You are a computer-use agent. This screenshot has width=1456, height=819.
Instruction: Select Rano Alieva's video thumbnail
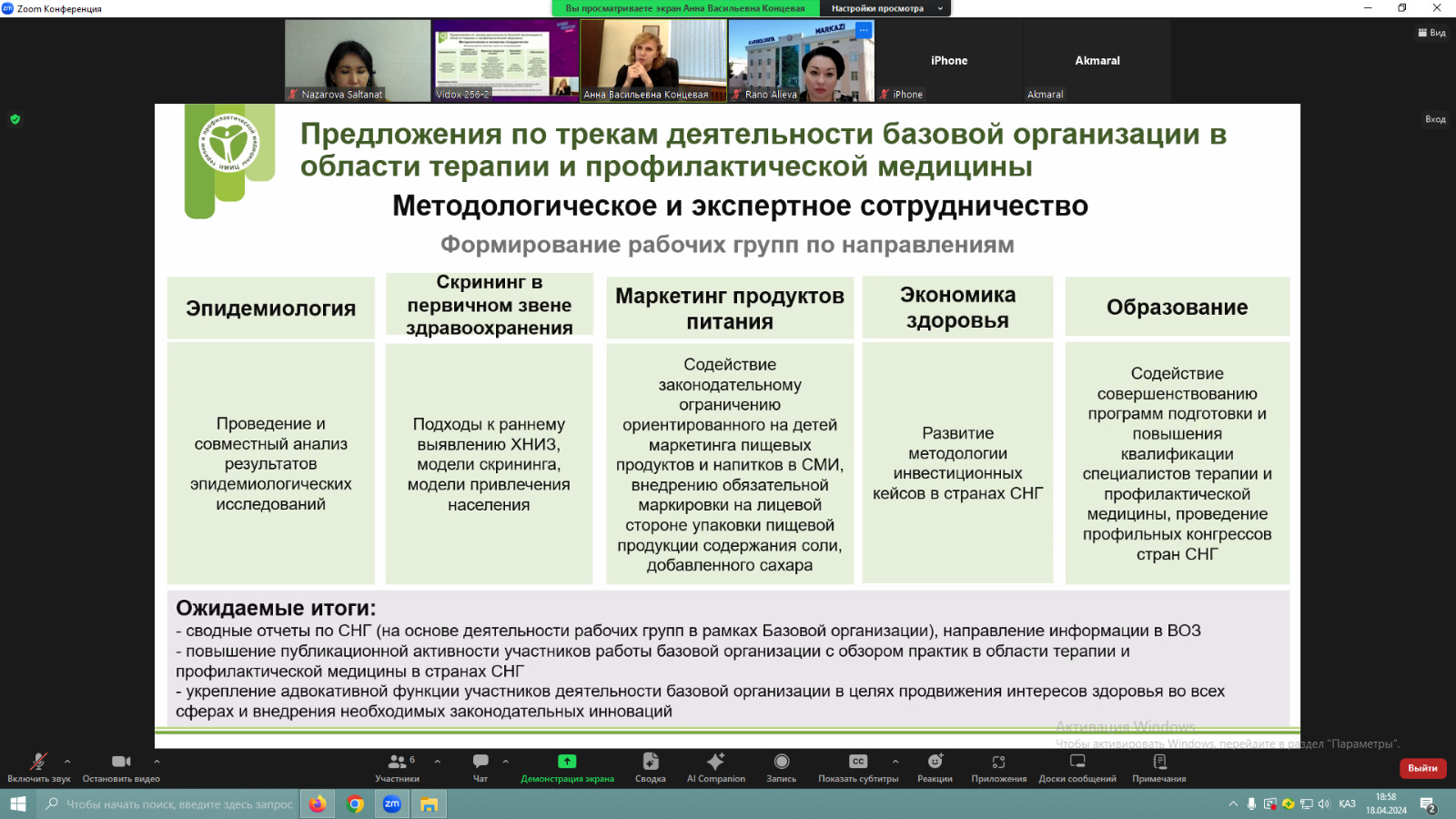point(801,60)
